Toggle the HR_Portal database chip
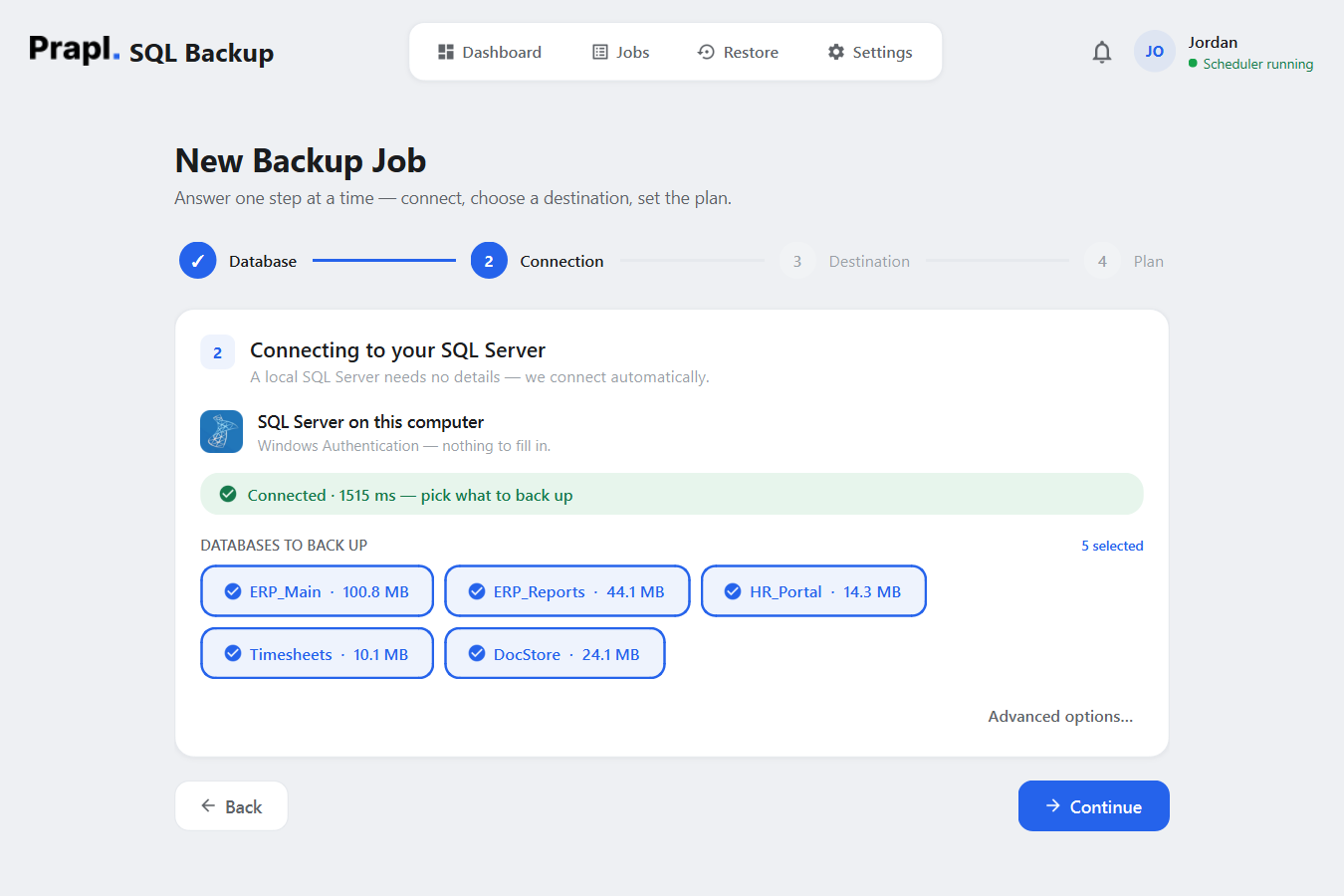Viewport: 1344px width, 896px height. 813,591
